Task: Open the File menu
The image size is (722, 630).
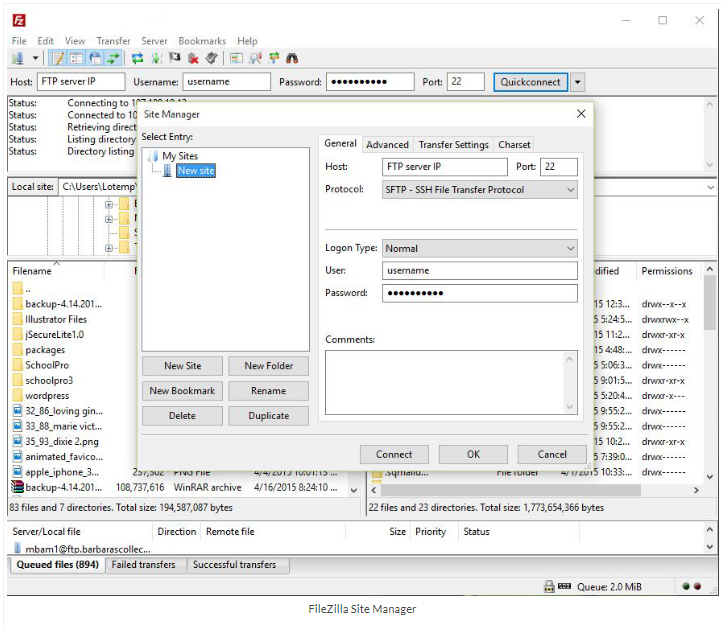Action: coord(19,41)
